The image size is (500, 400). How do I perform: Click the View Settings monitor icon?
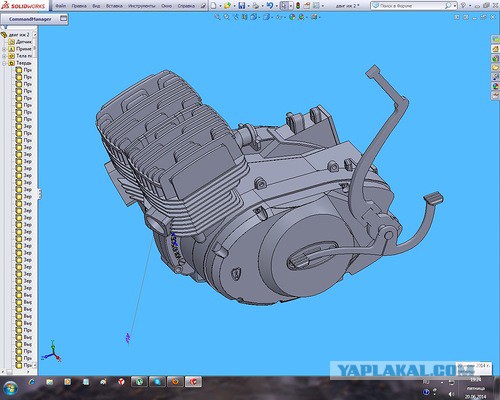[x=314, y=17]
